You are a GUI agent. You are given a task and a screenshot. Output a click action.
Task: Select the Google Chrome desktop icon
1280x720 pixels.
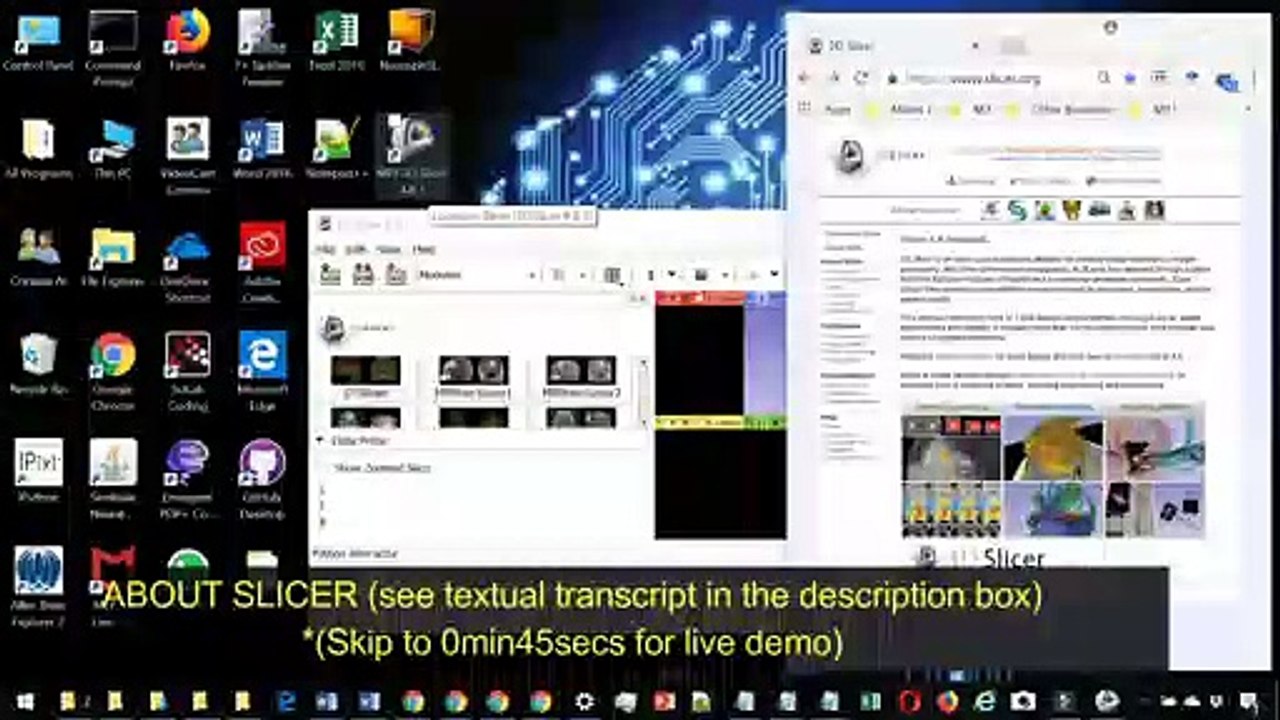[x=112, y=370]
